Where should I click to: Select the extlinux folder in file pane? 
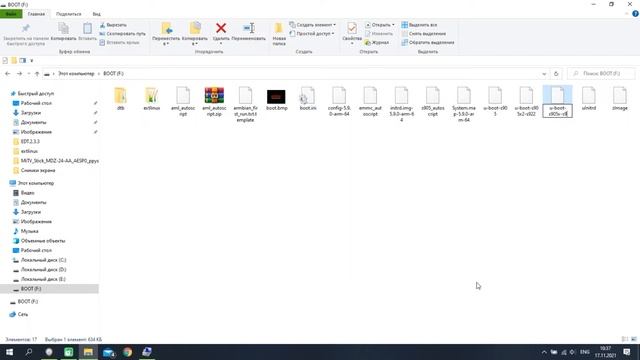151,99
